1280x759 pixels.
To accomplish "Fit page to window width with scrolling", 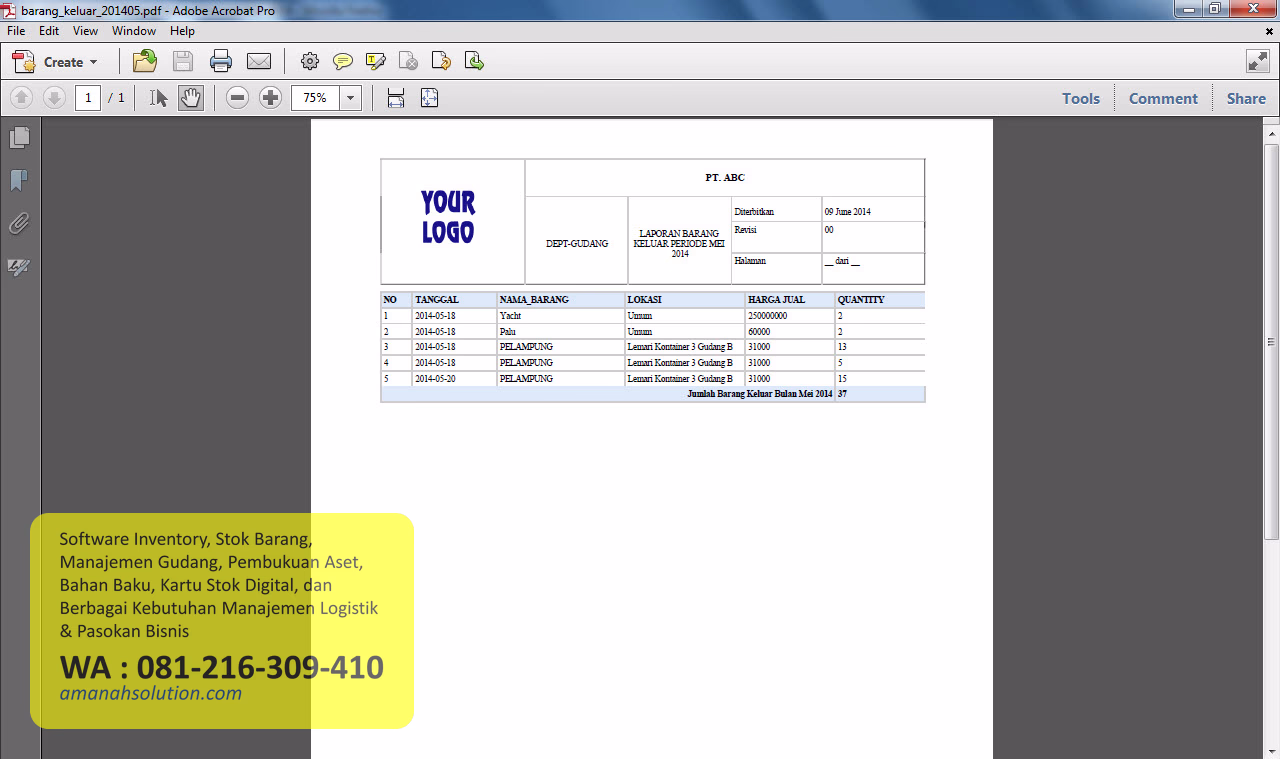I will pyautogui.click(x=396, y=98).
